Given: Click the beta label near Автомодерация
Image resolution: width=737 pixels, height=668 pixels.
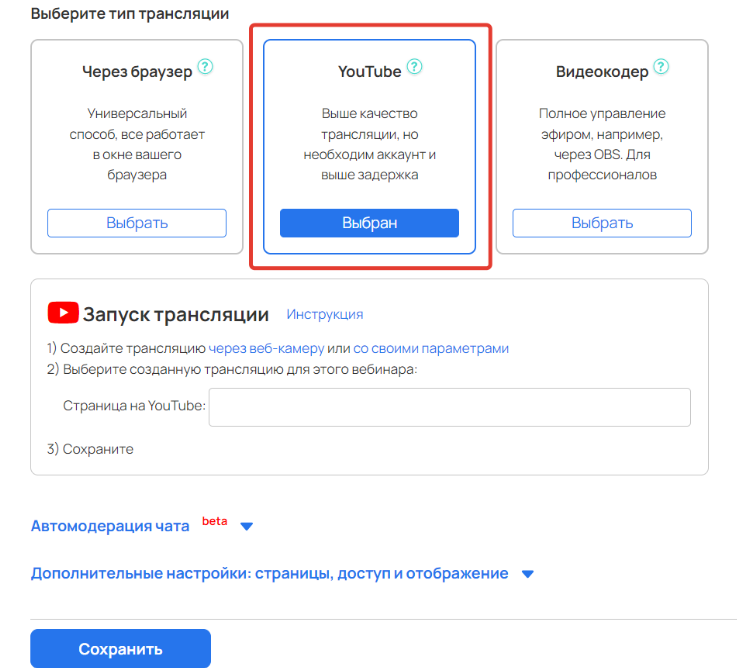Looking at the screenshot, I should click(215, 521).
